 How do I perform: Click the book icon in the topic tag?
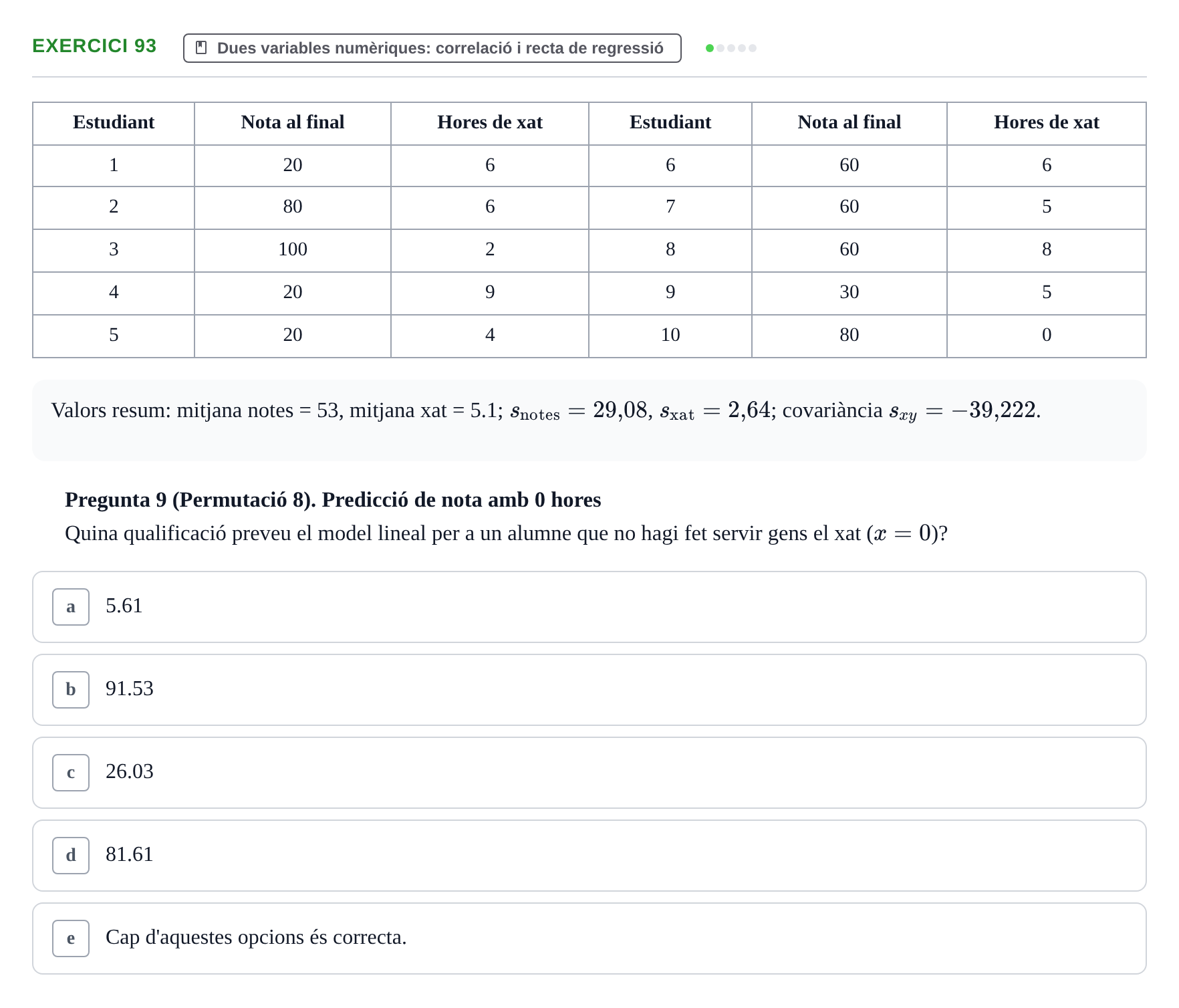coord(201,48)
